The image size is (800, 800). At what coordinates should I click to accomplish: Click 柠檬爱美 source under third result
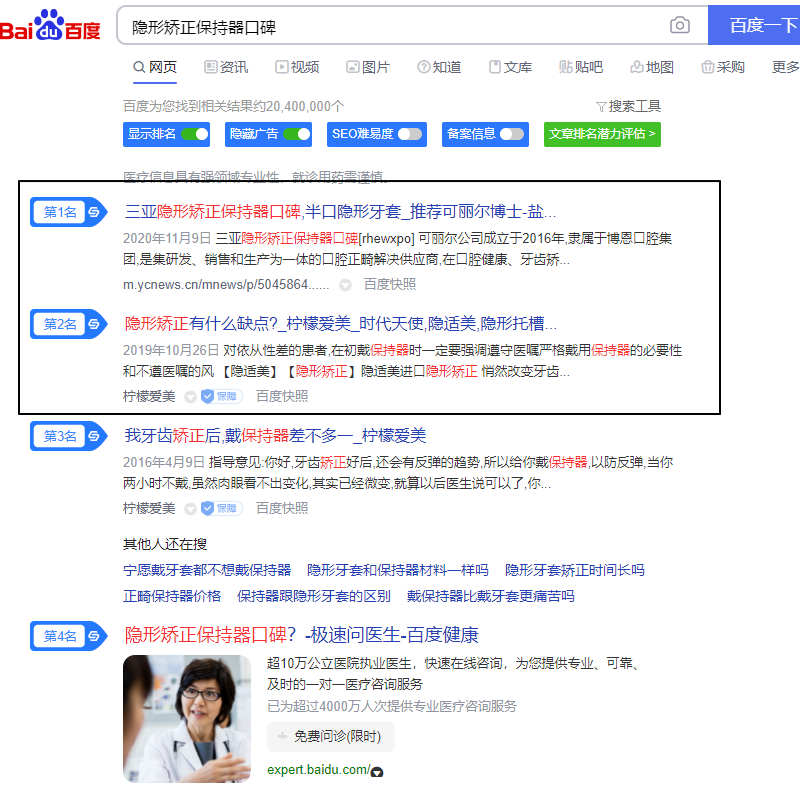(149, 509)
